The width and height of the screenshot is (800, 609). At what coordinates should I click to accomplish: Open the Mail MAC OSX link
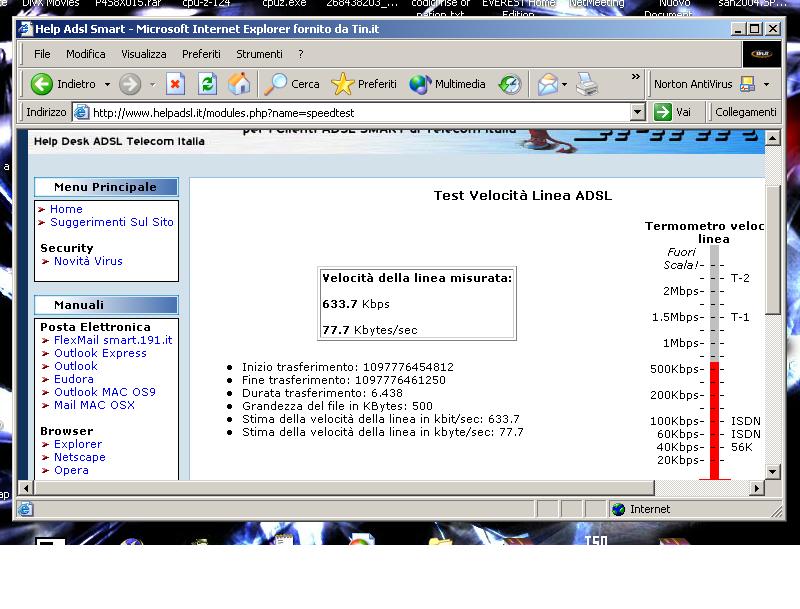click(94, 405)
